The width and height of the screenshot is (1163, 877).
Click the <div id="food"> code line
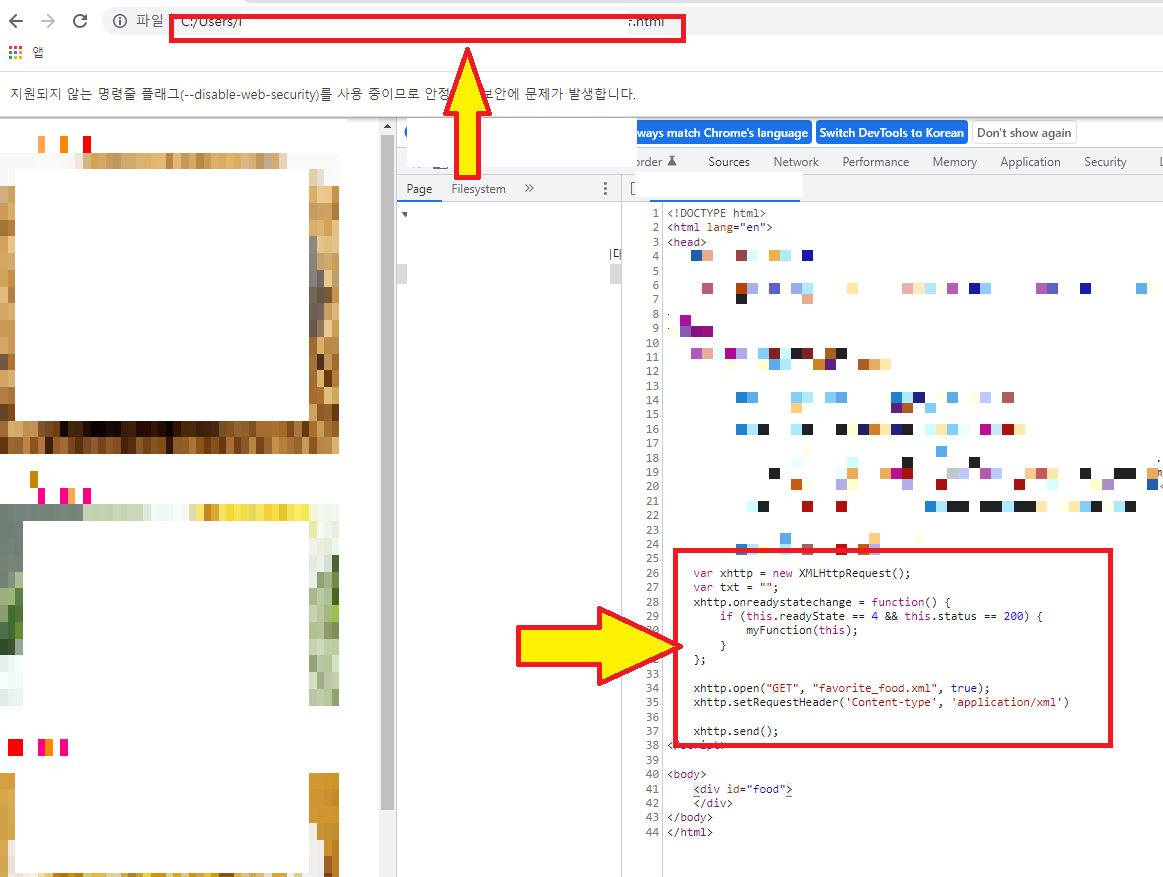[742, 789]
